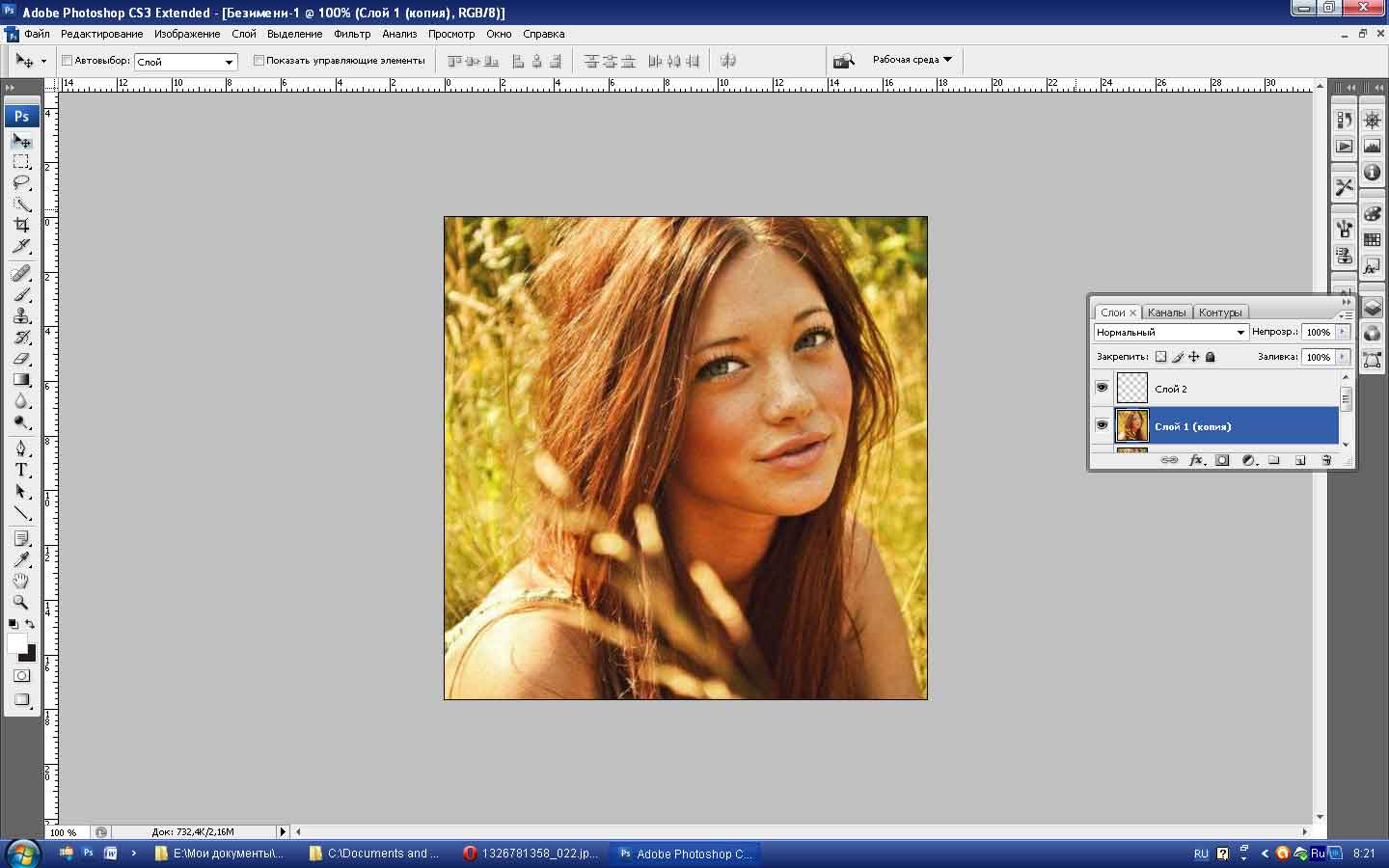Select the Crop tool in the toolbox

pos(21,225)
